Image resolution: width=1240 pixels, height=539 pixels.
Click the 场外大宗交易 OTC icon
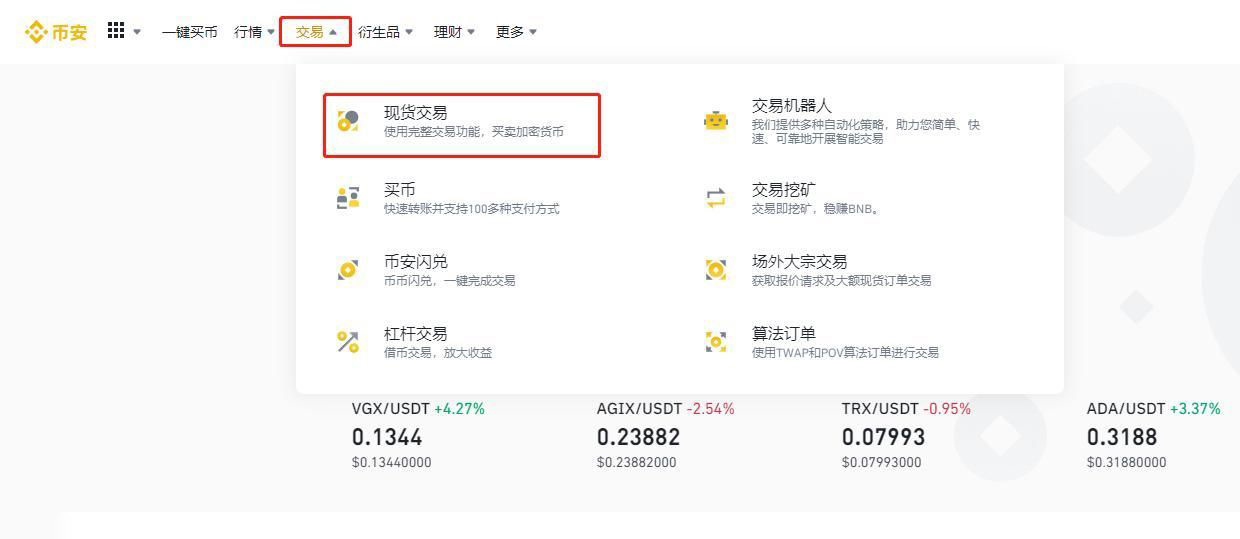point(716,270)
